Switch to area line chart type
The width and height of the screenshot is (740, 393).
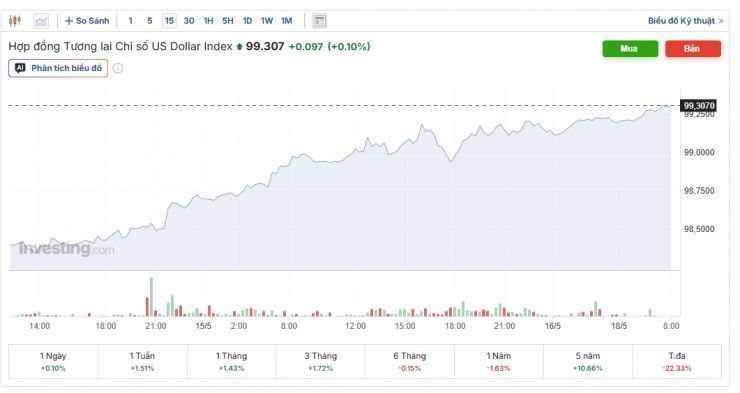pyautogui.click(x=41, y=21)
